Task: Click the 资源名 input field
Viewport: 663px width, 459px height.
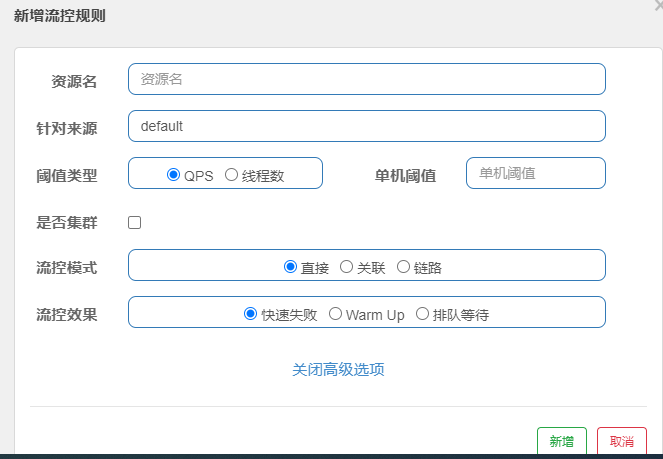Action: click(367, 79)
